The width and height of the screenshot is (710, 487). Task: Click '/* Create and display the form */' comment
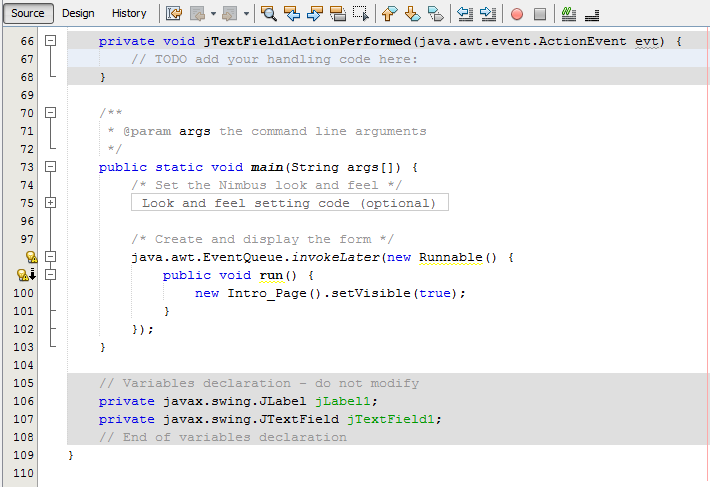(263, 239)
